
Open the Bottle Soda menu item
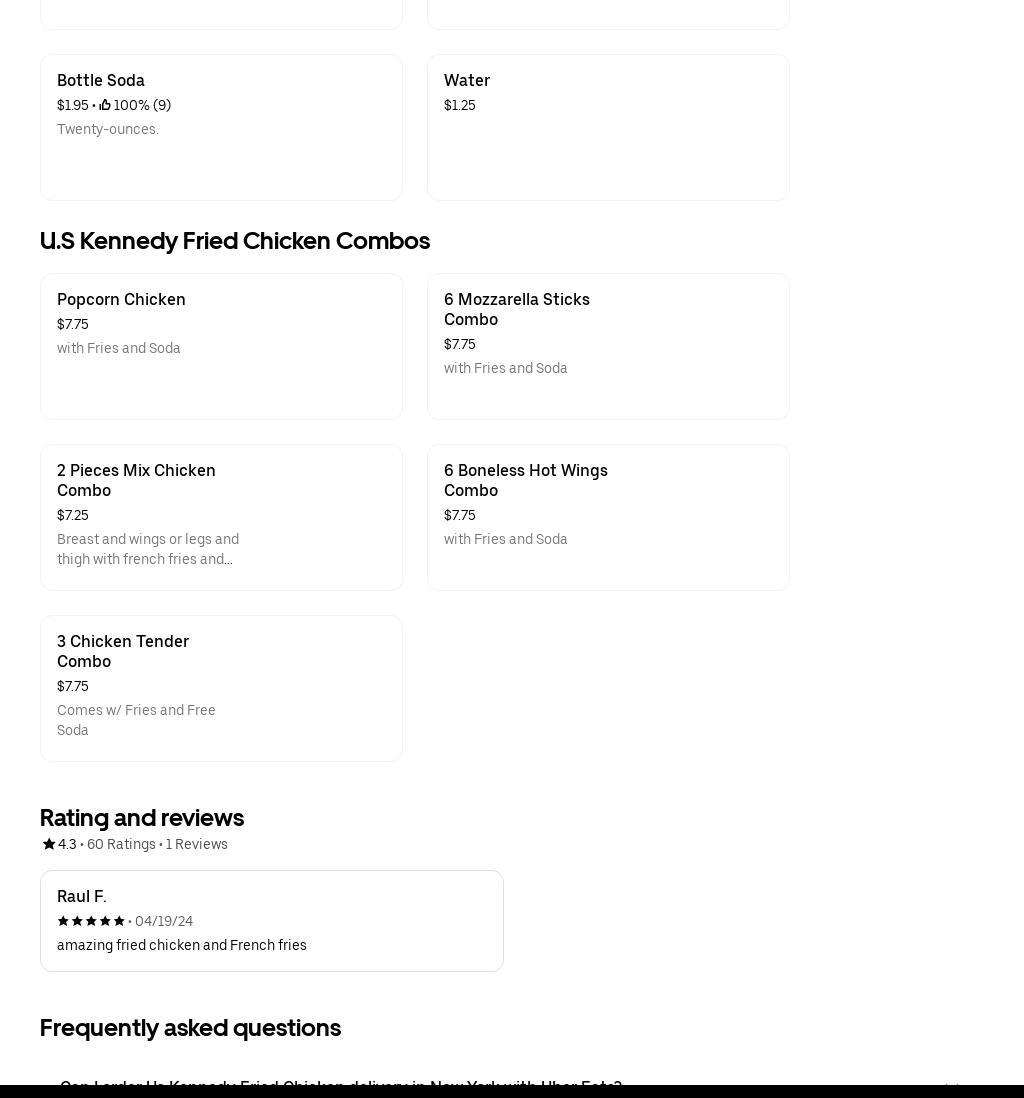tap(221, 127)
